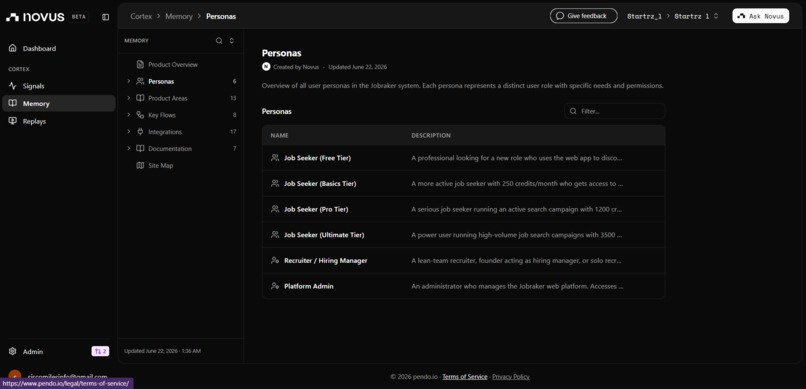
Task: Open the Terms of Service link
Action: click(x=465, y=377)
